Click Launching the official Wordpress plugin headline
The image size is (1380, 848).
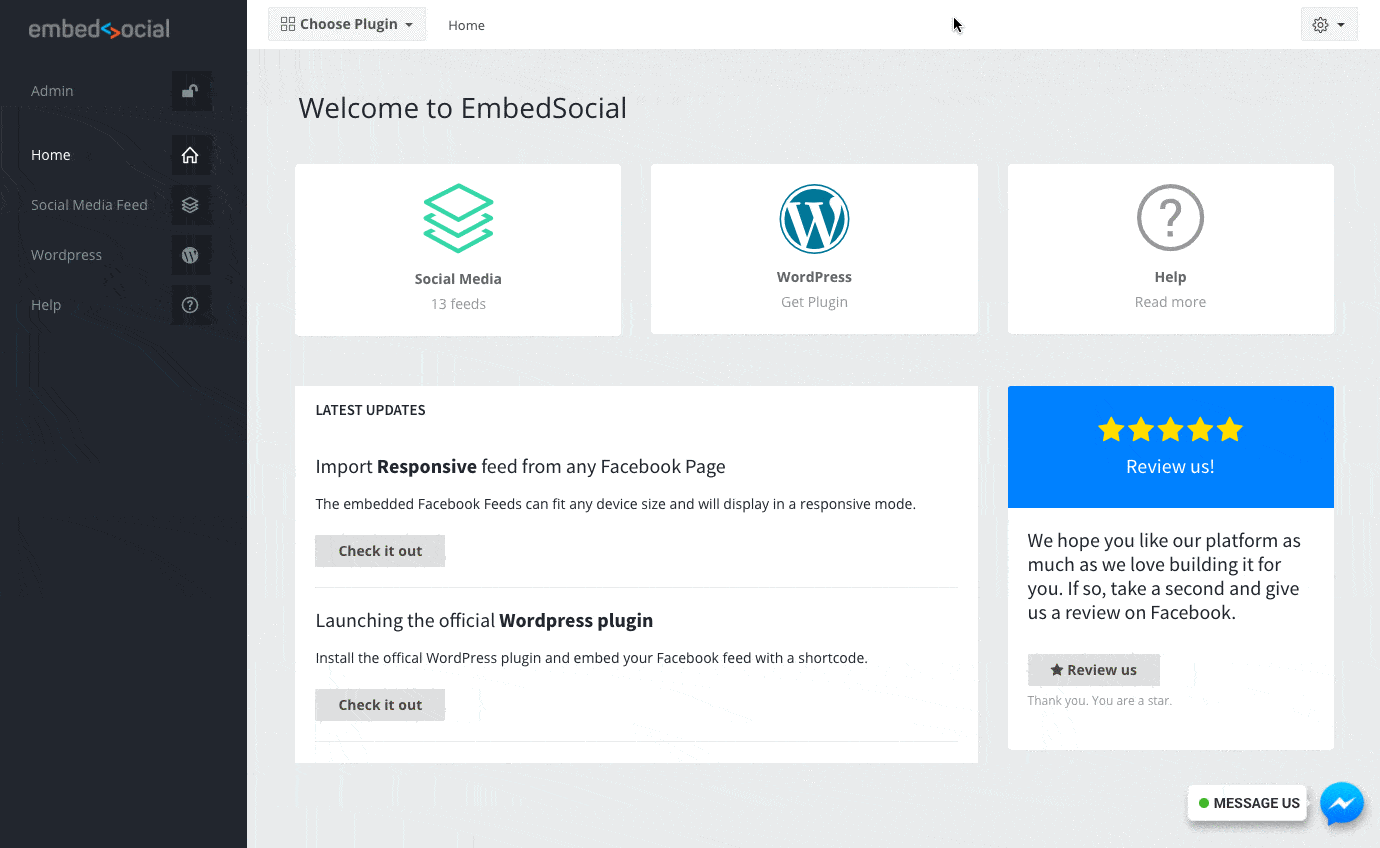tap(484, 621)
